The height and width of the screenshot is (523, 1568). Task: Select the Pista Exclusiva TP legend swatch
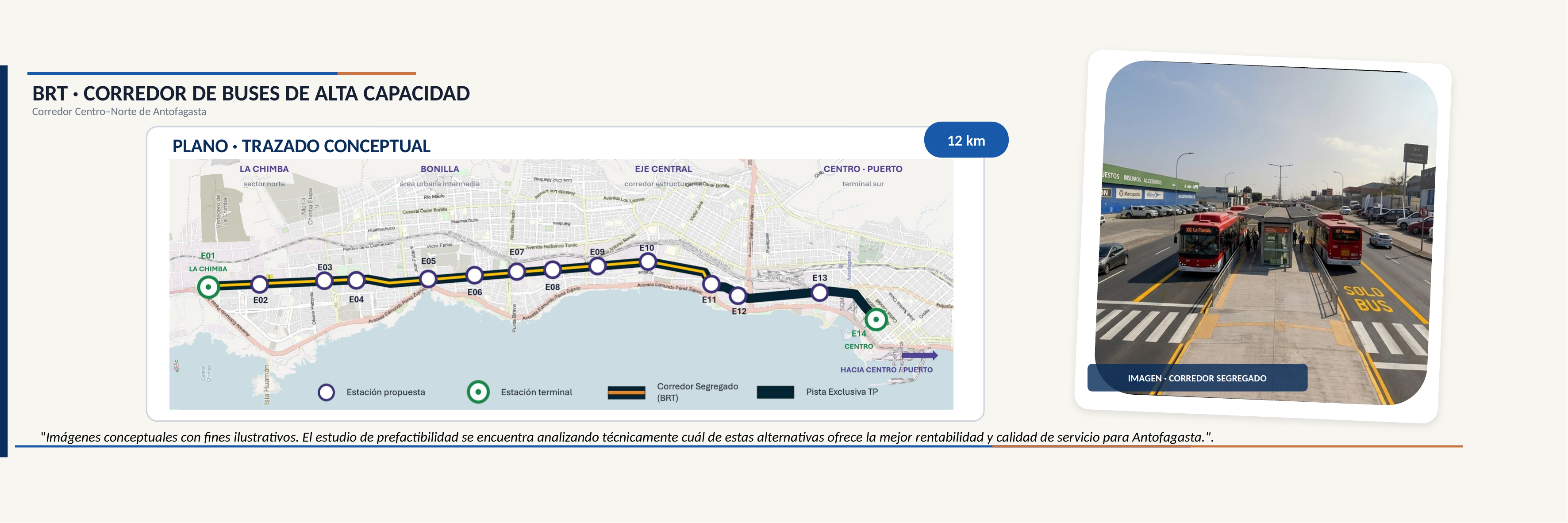776,392
